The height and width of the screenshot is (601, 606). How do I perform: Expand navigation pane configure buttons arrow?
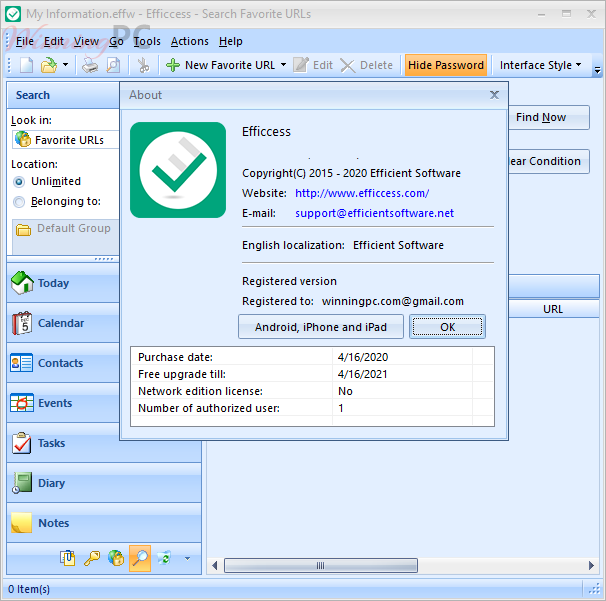(x=187, y=558)
